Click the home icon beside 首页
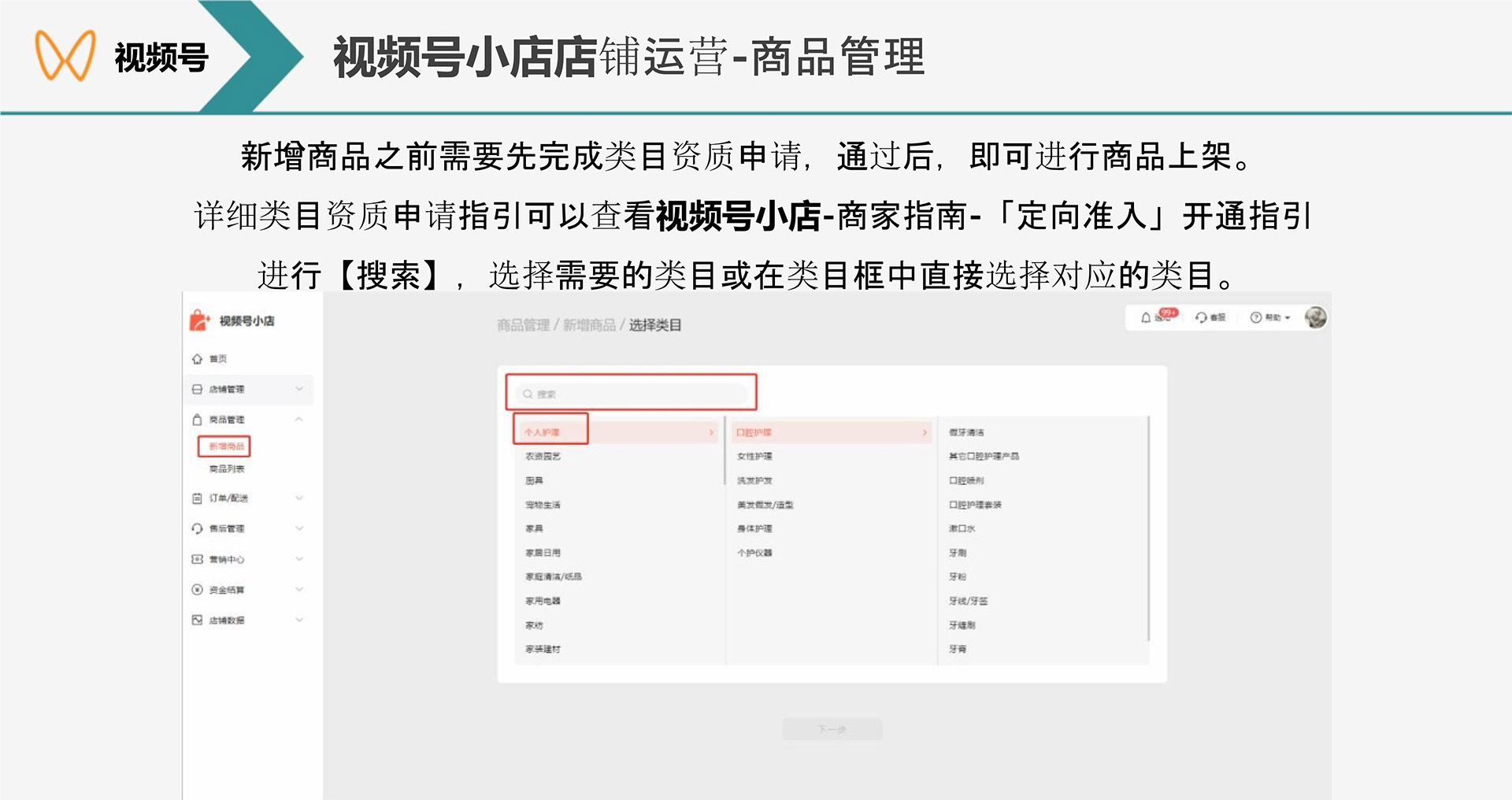The image size is (1512, 800). [197, 359]
